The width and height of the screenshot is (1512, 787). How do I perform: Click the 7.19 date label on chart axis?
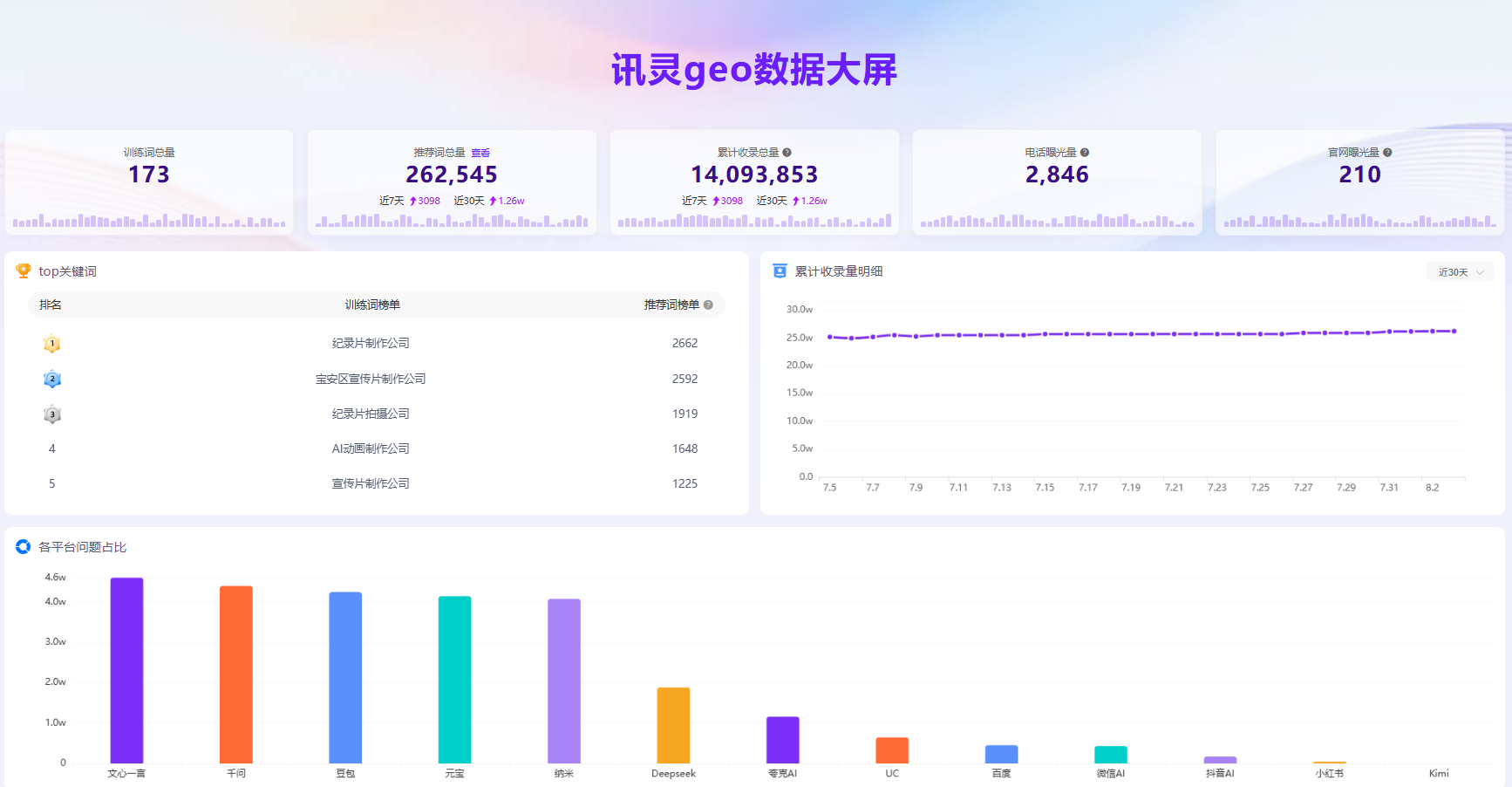1131,488
